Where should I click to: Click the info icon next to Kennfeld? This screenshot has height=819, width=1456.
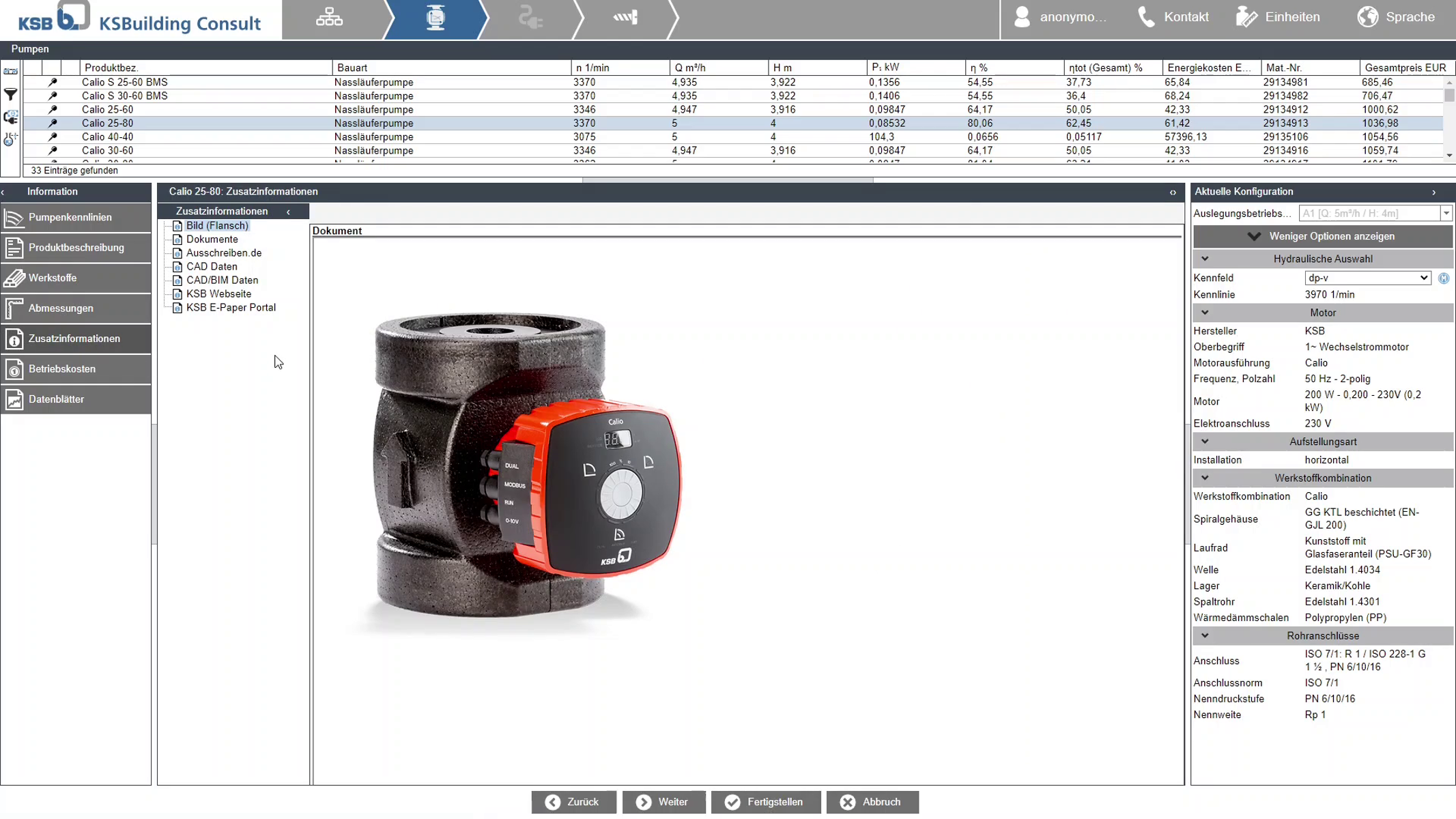[x=1443, y=278]
